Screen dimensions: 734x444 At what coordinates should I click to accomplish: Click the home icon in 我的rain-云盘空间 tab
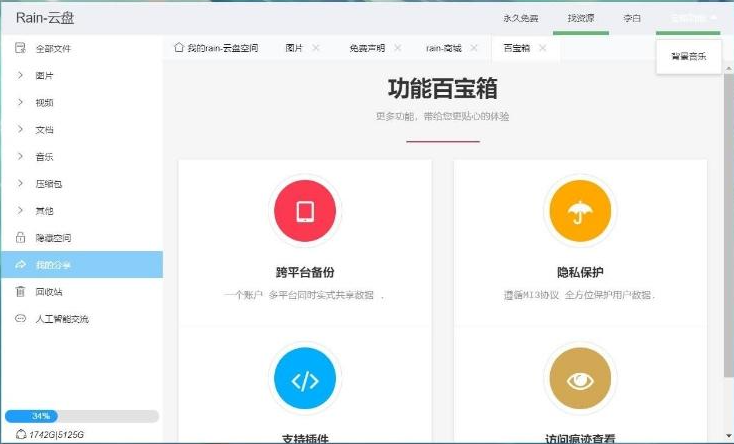click(x=178, y=47)
